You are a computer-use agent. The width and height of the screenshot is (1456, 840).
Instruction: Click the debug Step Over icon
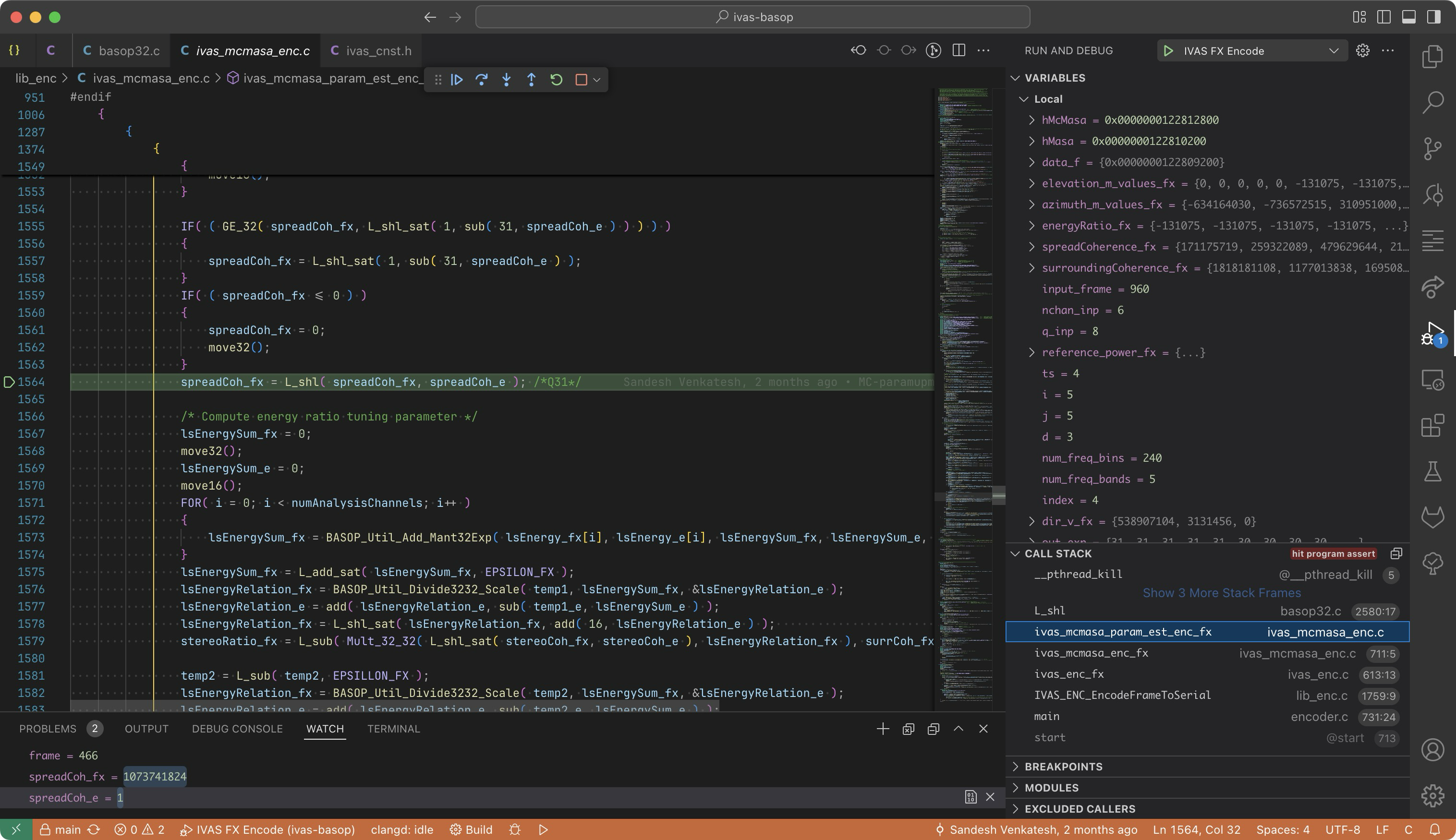point(481,80)
